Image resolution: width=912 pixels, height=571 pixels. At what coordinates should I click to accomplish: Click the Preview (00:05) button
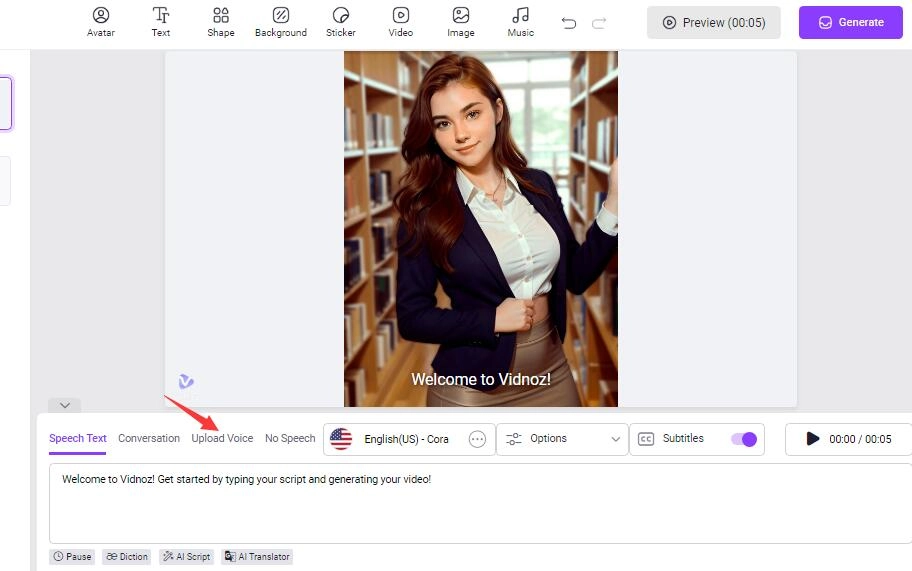tap(713, 22)
